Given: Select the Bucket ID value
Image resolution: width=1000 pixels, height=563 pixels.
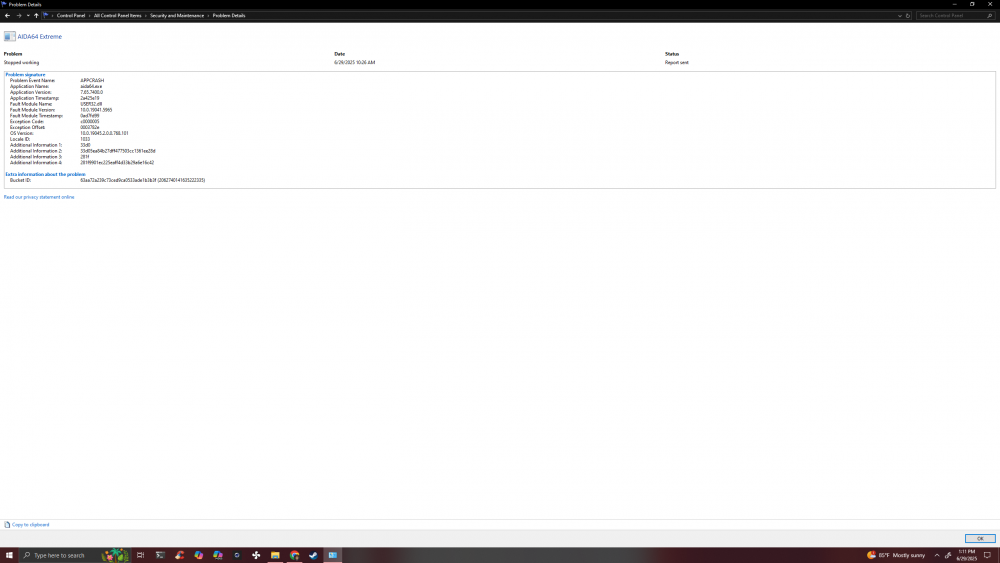Looking at the screenshot, I should pyautogui.click(x=142, y=180).
